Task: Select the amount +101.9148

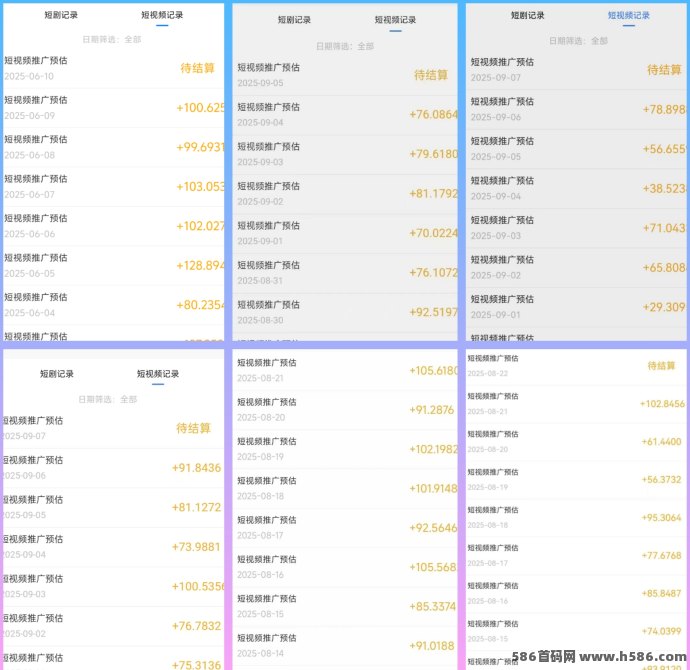Action: (x=433, y=489)
